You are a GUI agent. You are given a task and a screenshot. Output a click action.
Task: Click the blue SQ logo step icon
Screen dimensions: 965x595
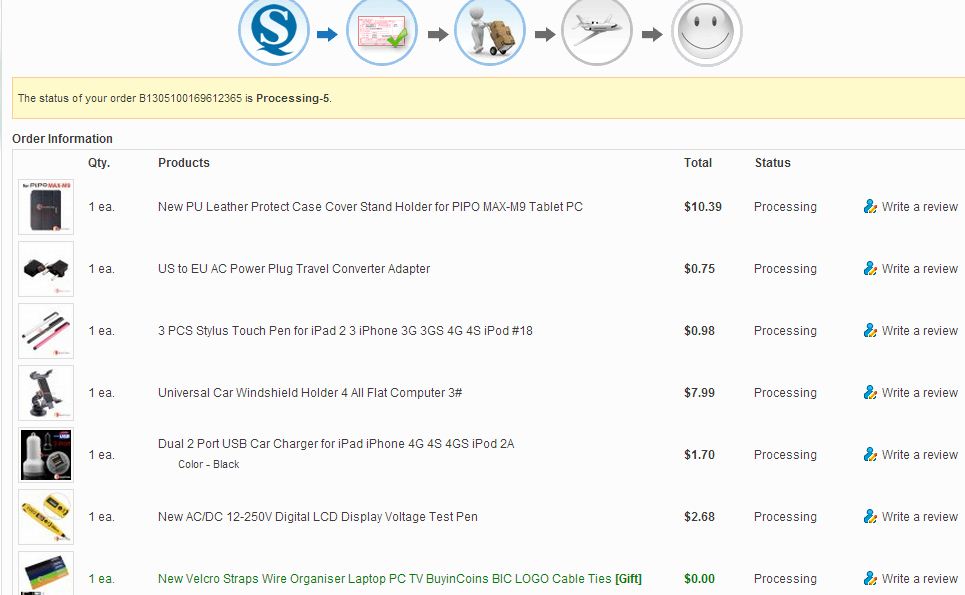(274, 31)
